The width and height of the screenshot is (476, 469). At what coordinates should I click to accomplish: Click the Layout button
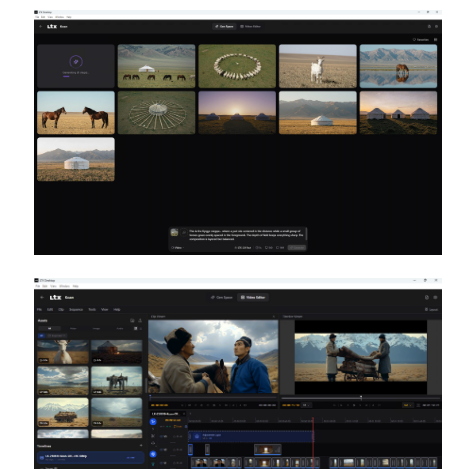pyautogui.click(x=431, y=309)
